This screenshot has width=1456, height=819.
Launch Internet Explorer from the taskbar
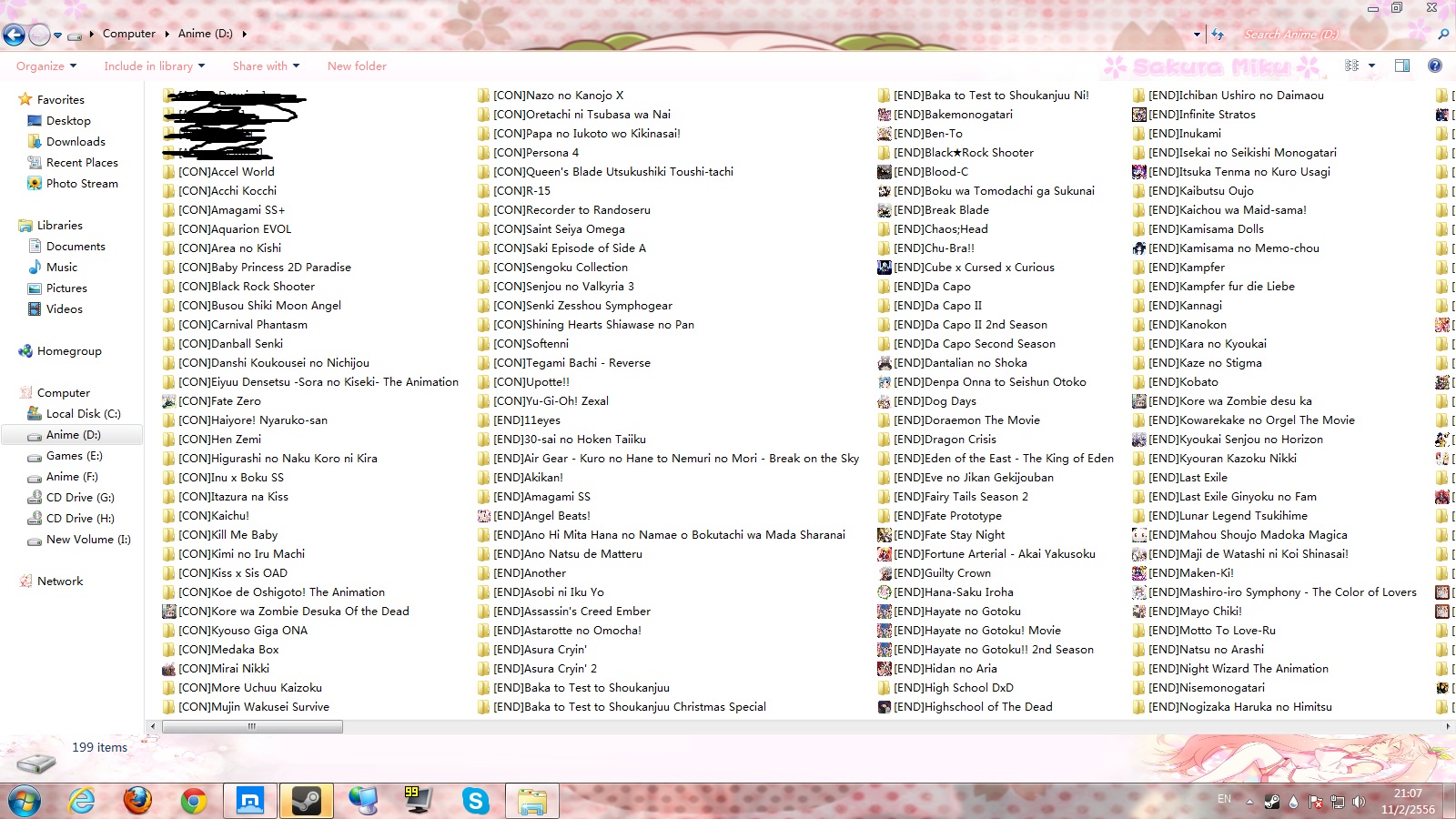(82, 801)
